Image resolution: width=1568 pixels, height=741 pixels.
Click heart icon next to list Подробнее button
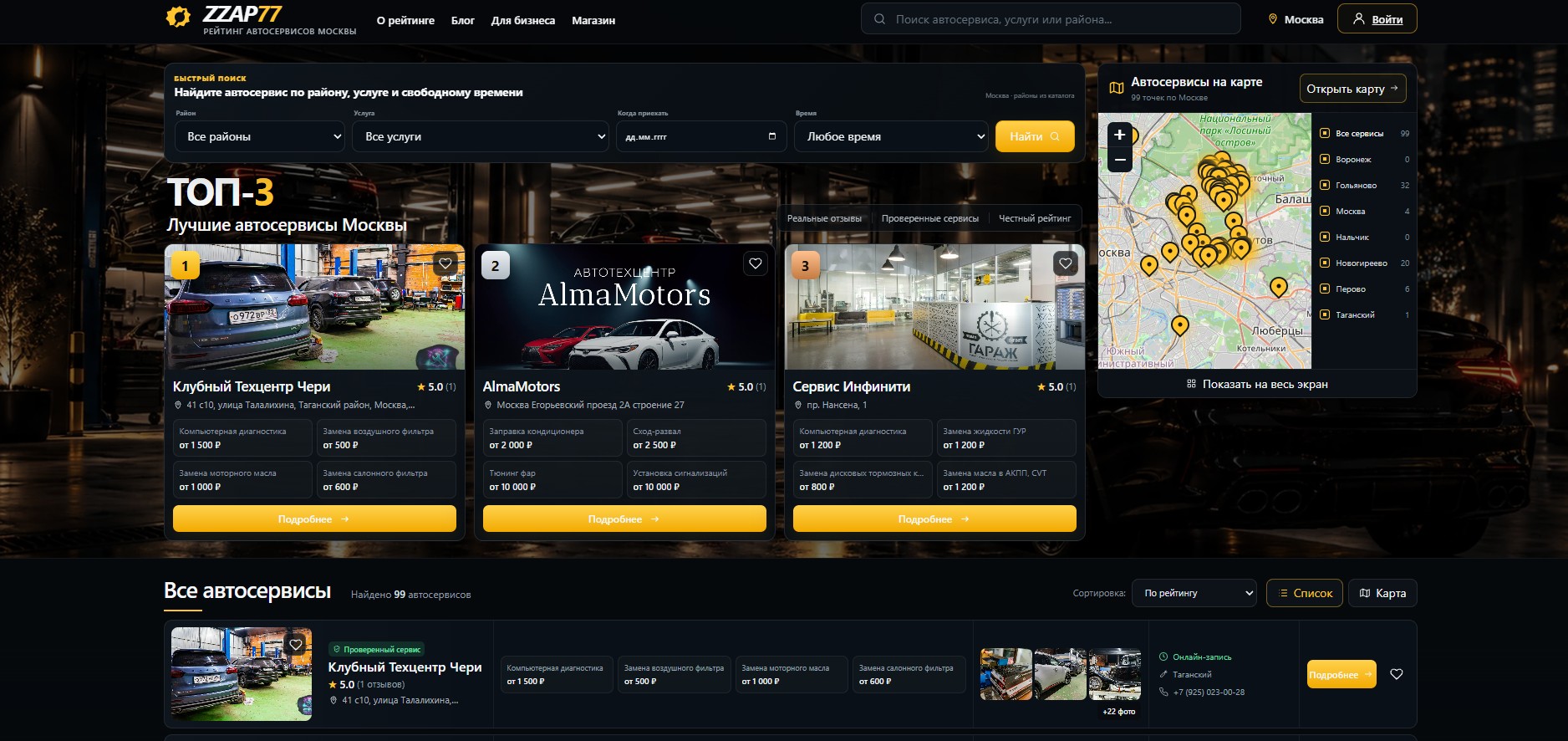pyautogui.click(x=1397, y=674)
